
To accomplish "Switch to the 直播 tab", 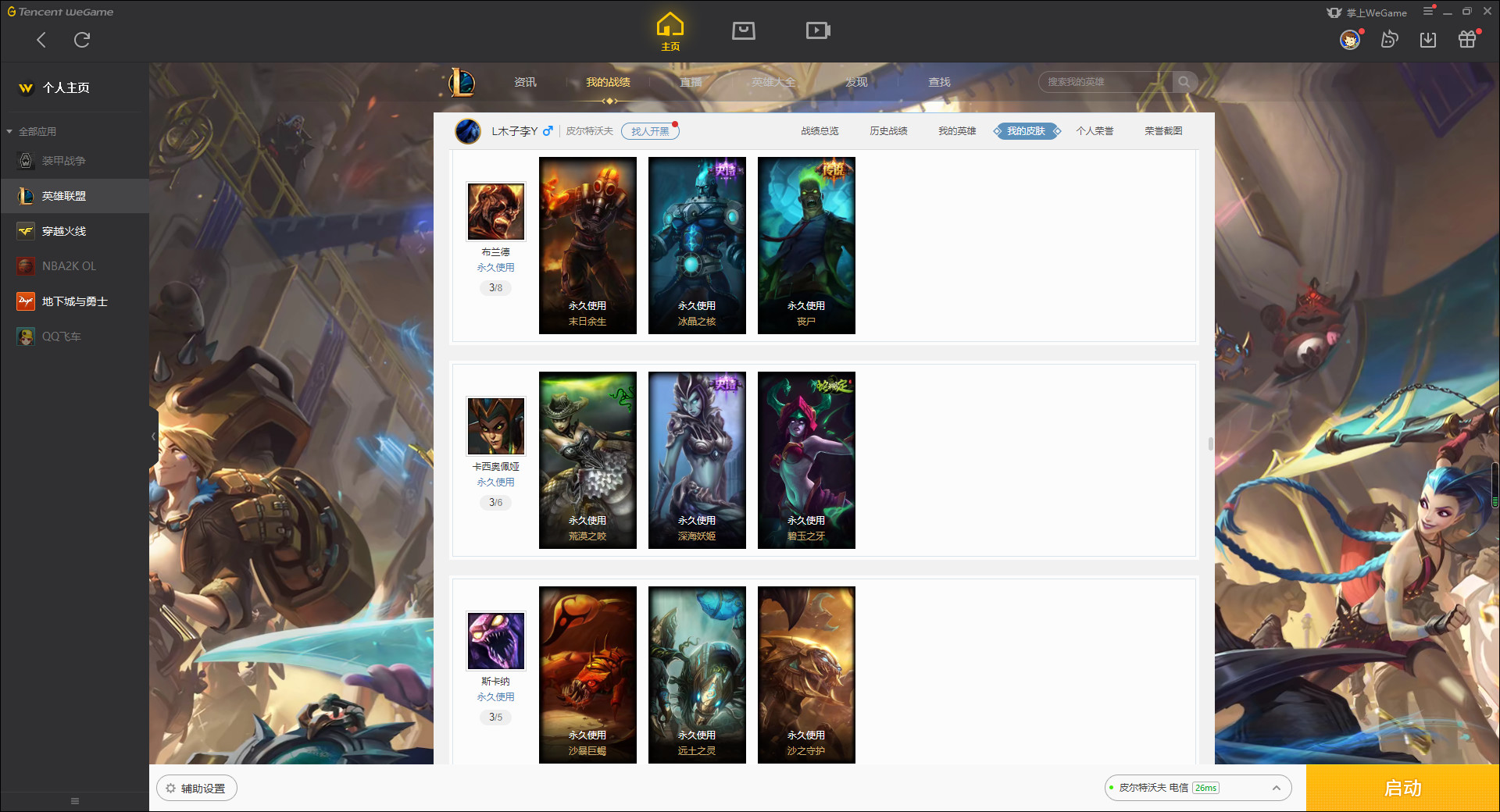I will [691, 82].
